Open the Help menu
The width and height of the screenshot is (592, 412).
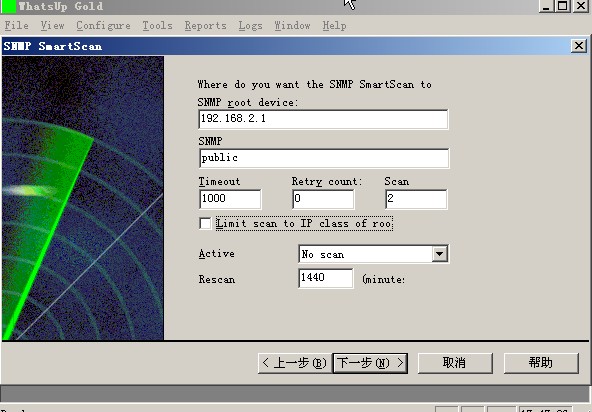pyautogui.click(x=335, y=26)
